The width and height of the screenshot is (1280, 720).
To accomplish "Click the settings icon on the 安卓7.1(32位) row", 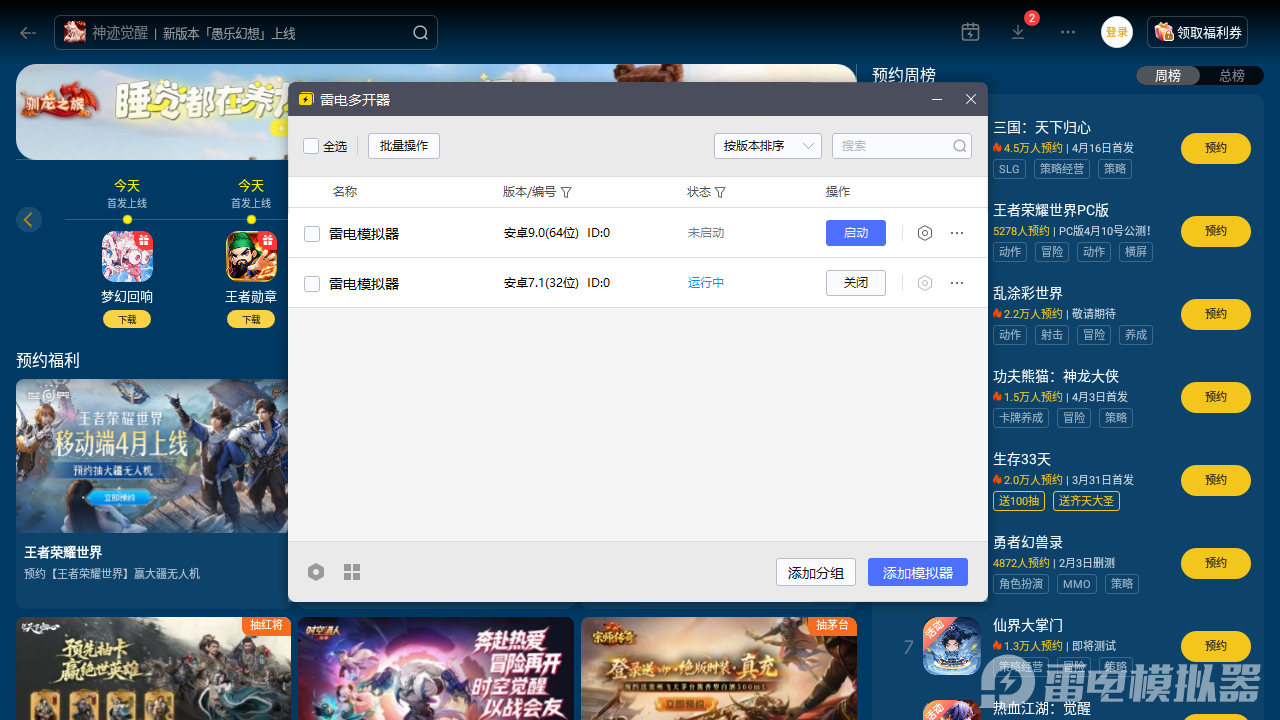I will (x=925, y=283).
